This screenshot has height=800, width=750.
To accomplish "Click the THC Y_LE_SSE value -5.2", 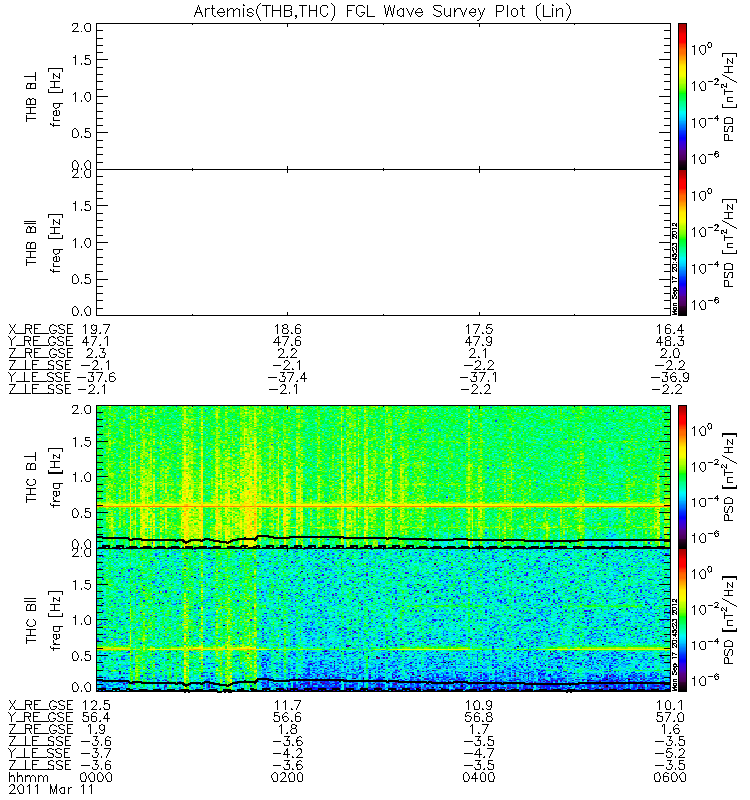I will 670,753.
